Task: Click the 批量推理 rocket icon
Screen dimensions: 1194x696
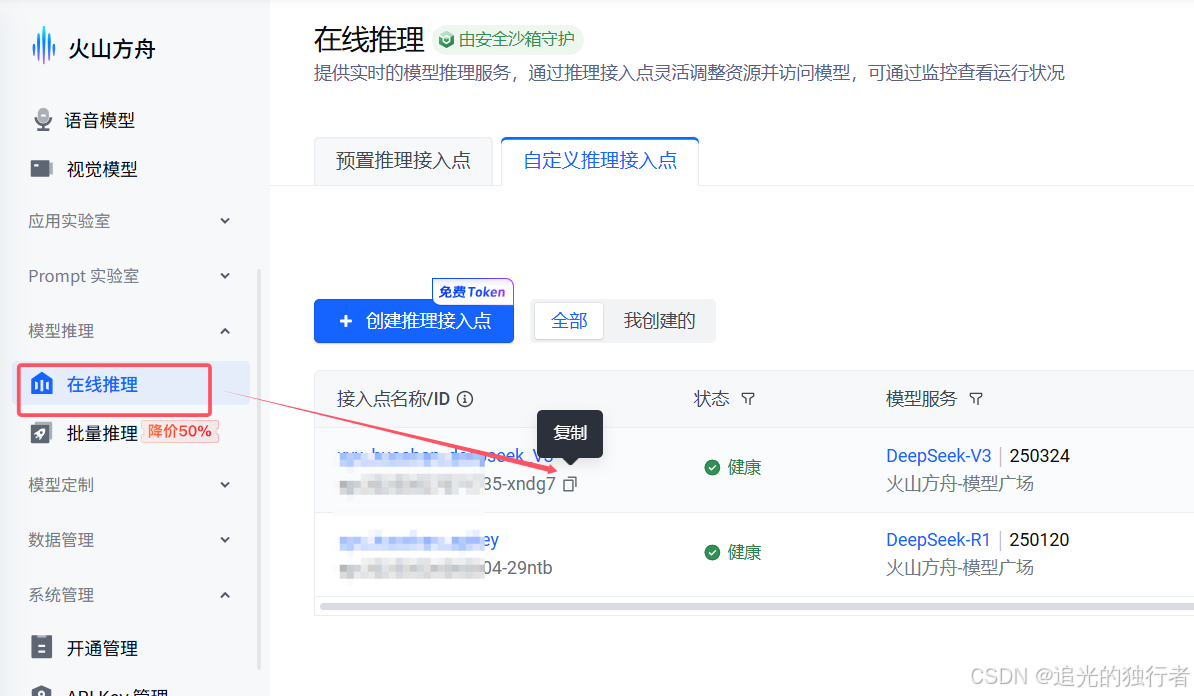Action: click(x=41, y=433)
